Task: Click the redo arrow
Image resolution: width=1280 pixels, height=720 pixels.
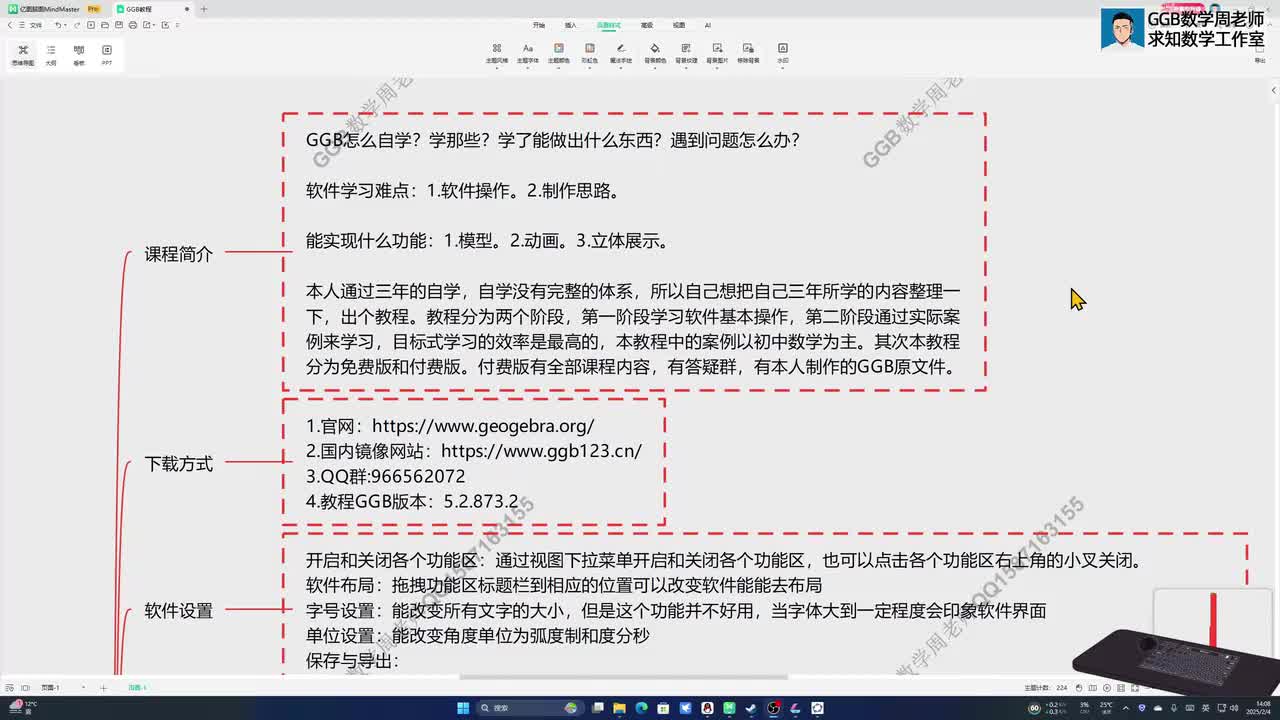Action: [x=77, y=25]
